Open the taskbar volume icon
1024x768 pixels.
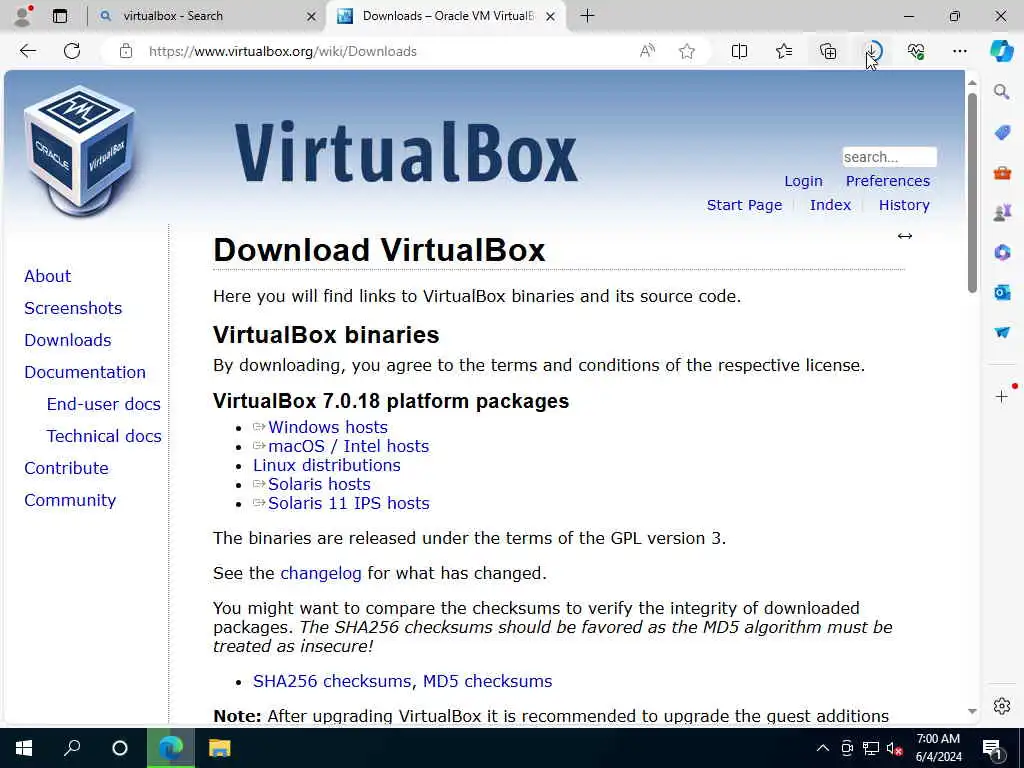(893, 748)
